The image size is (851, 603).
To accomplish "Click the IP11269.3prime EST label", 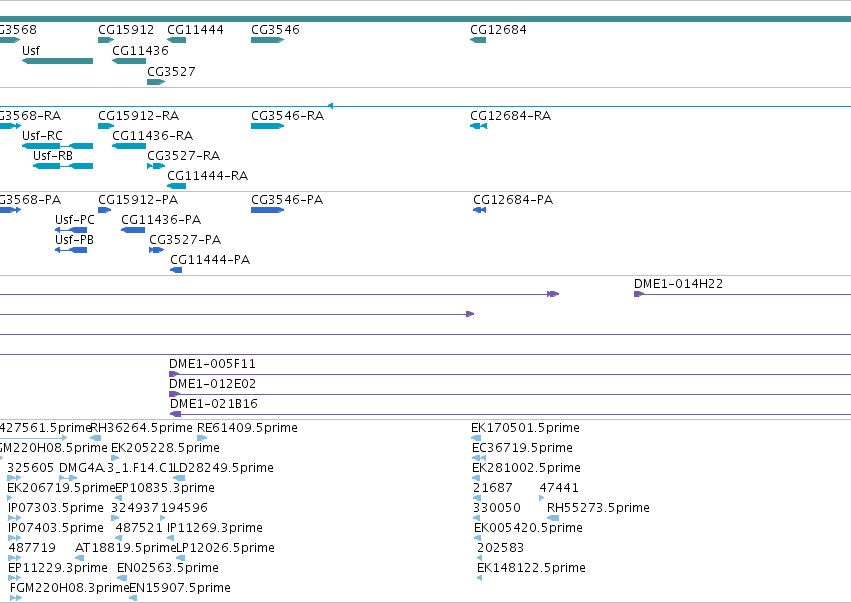I will (x=215, y=528).
